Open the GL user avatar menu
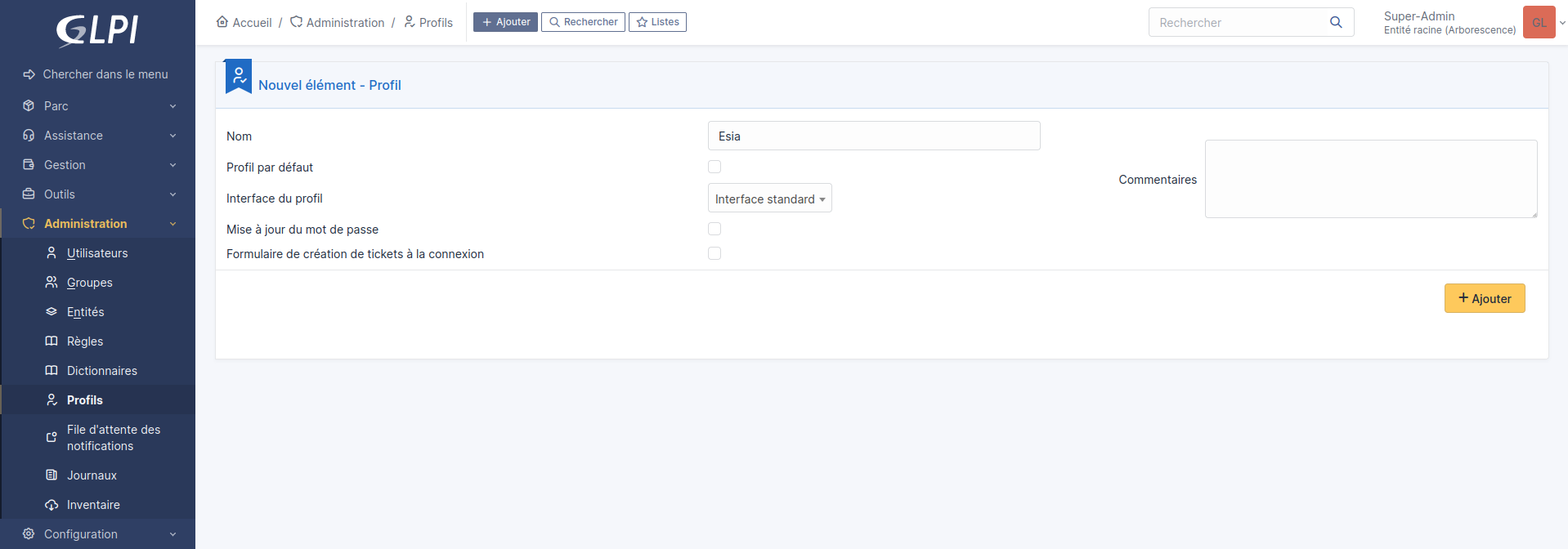The image size is (1568, 549). pos(1539,22)
